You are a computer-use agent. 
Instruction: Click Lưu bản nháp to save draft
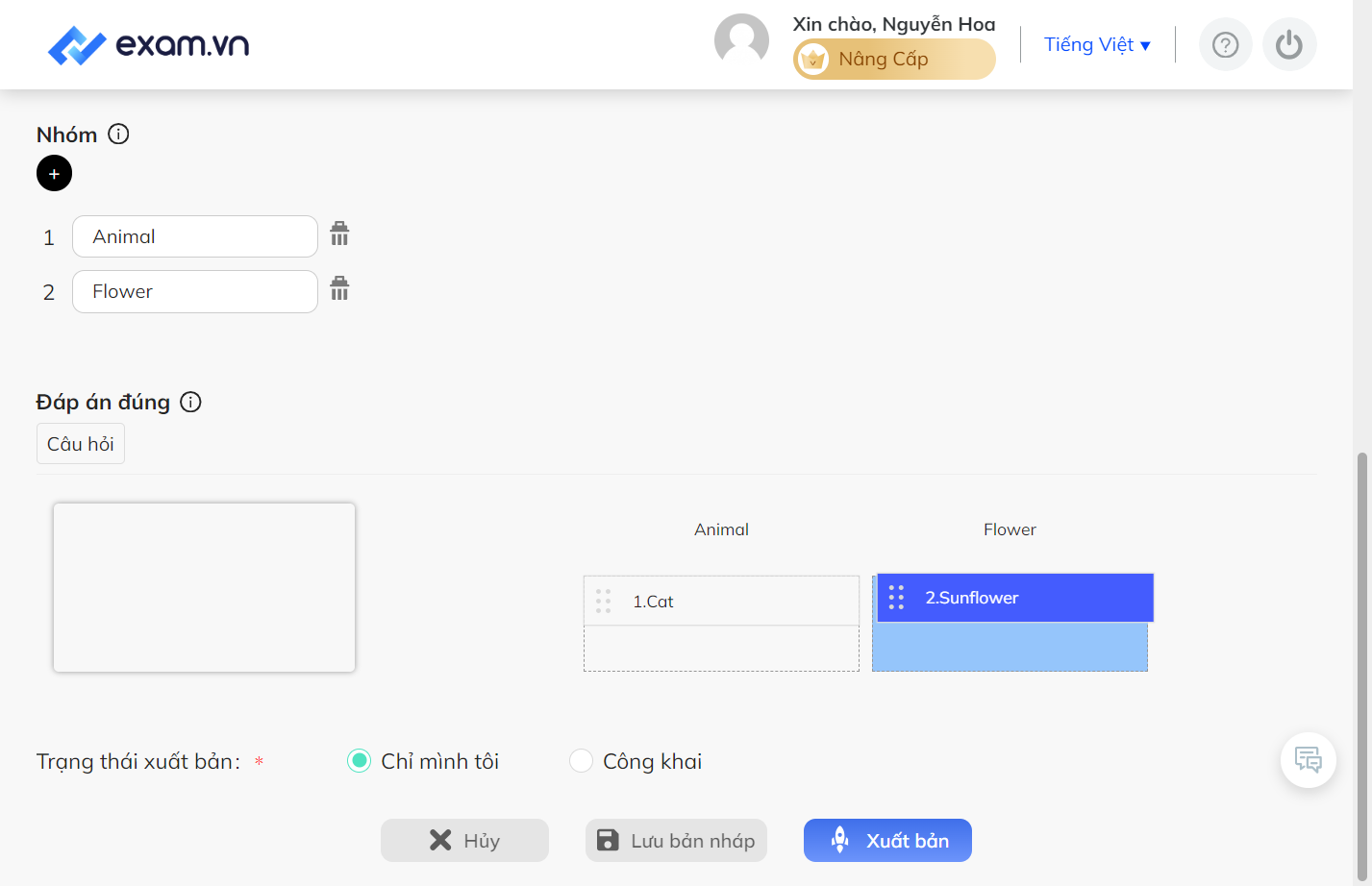tap(676, 840)
